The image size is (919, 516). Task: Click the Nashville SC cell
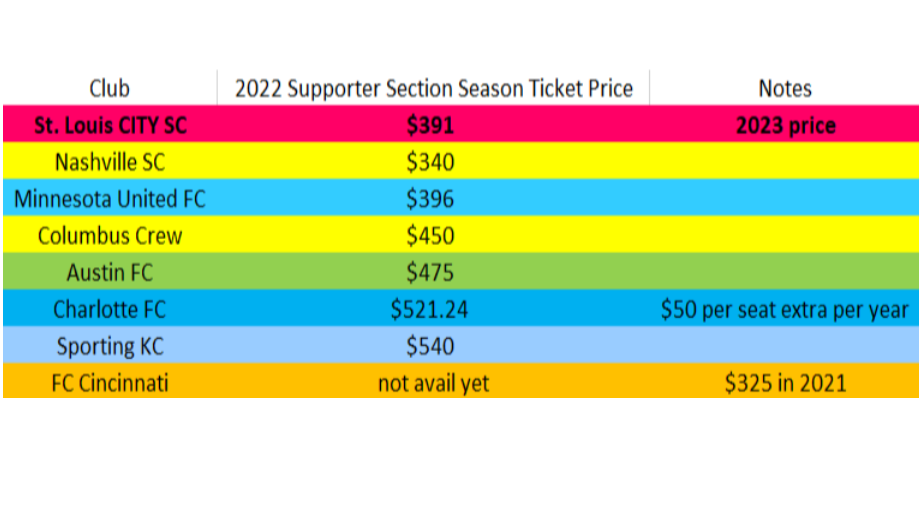(110, 162)
